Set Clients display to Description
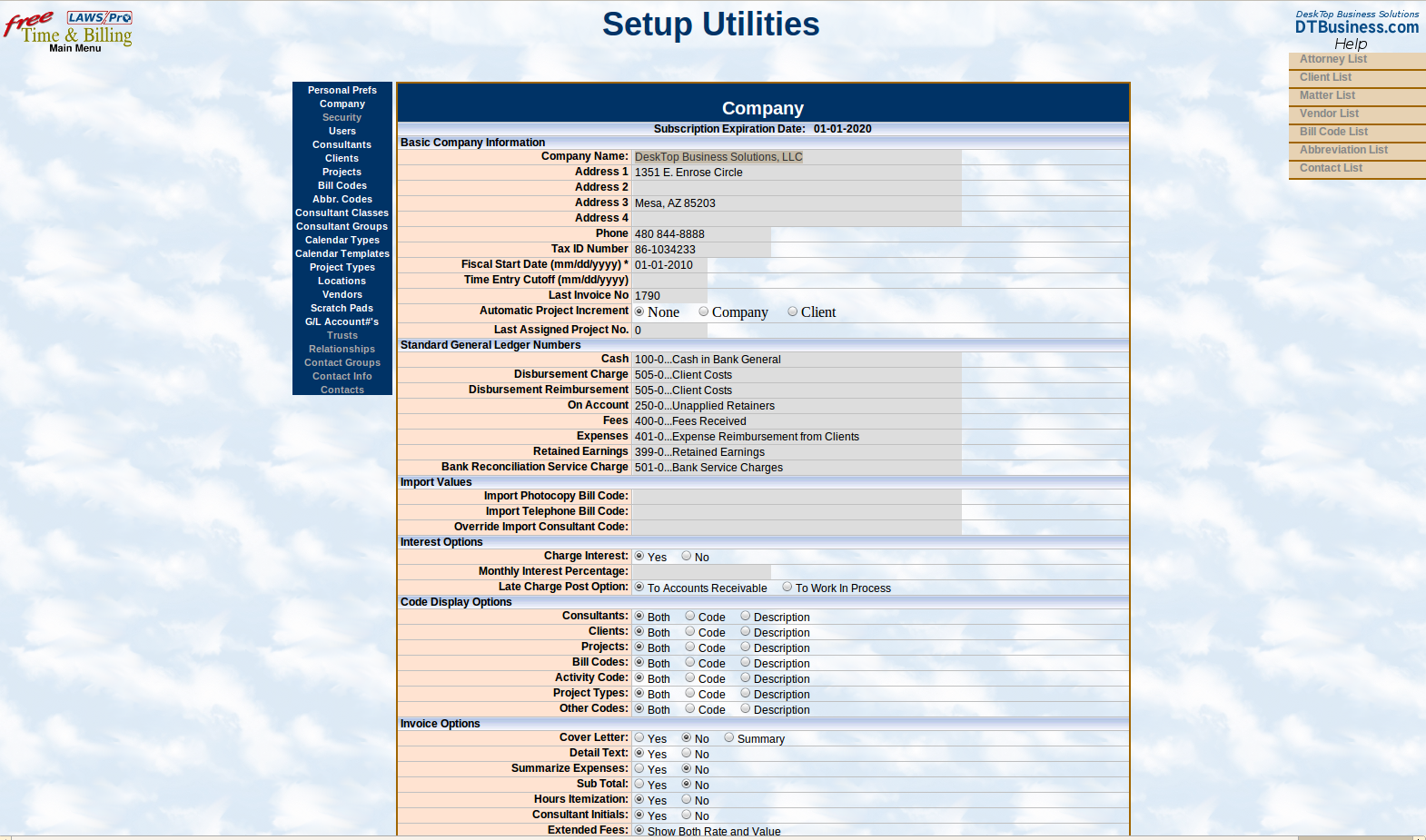 tap(746, 631)
